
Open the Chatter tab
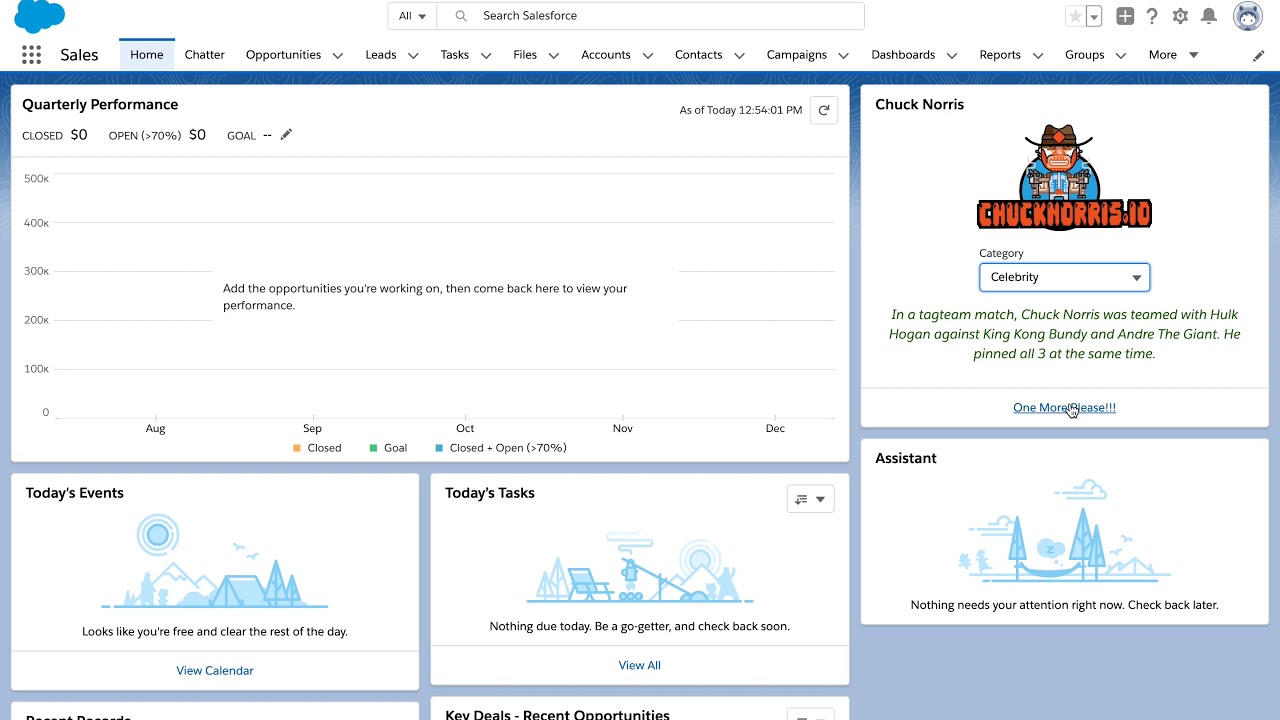[204, 55]
